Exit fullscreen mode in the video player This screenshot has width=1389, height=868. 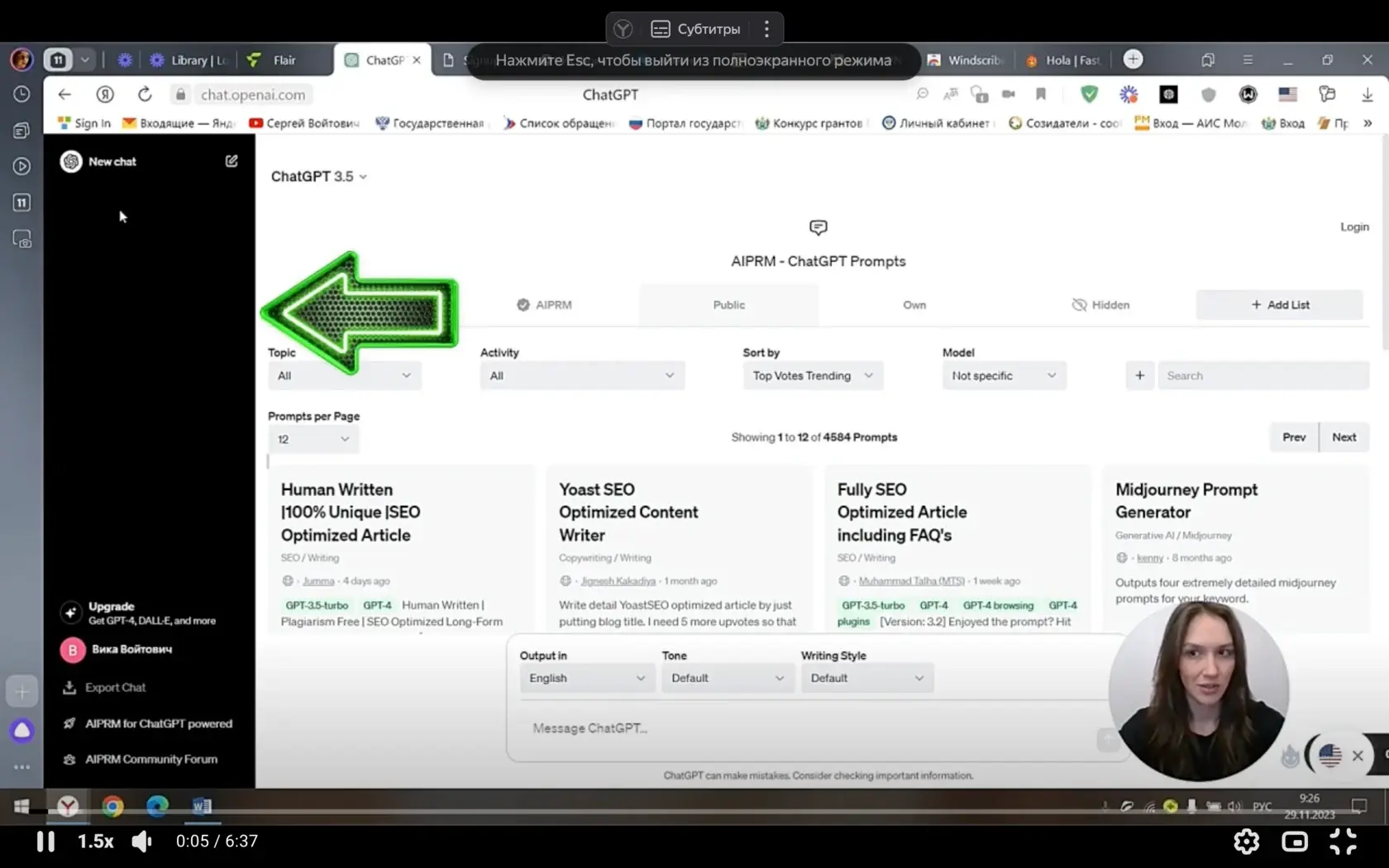tap(1344, 842)
